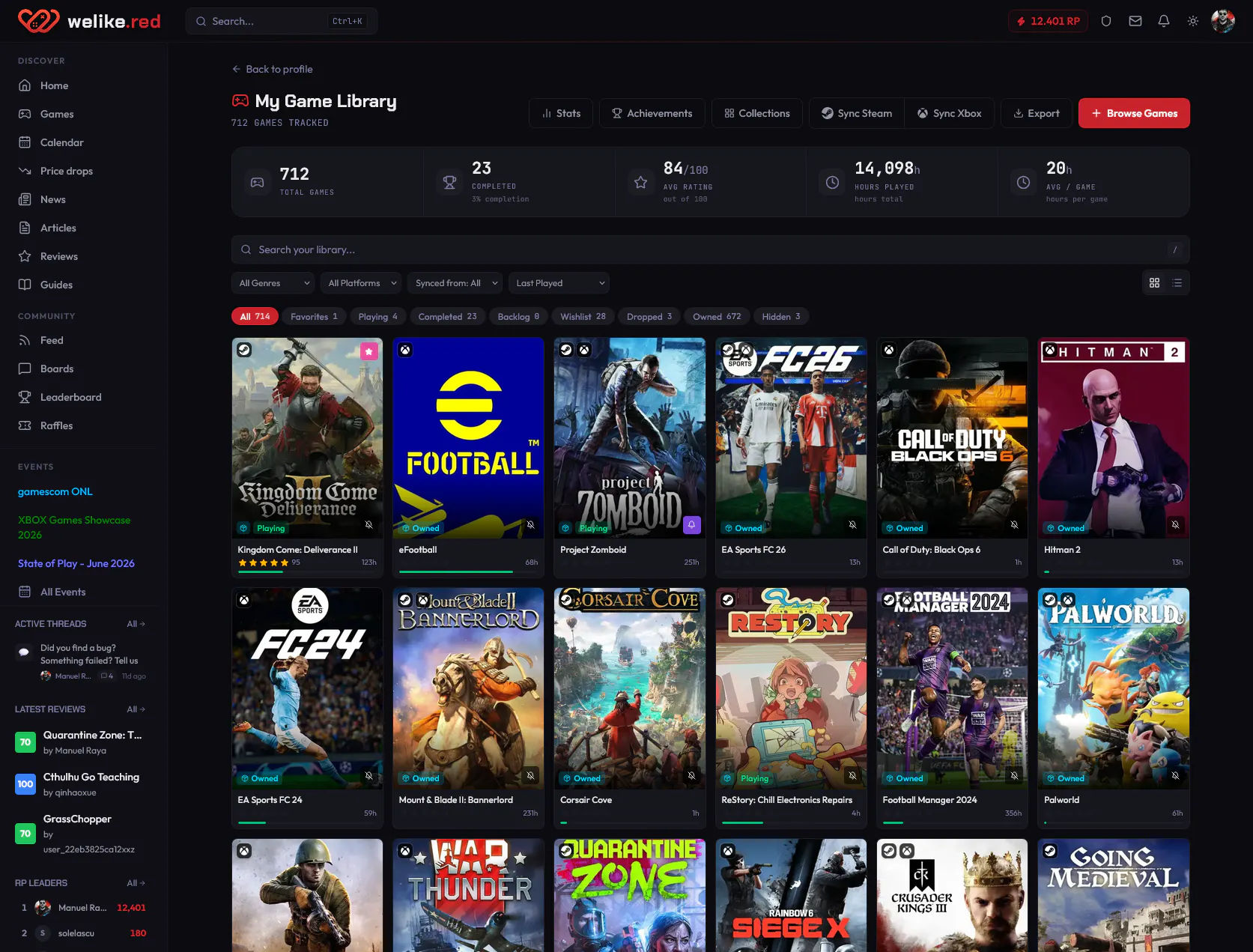Screen dimensions: 1253x952
Task: Expand Latest Reviews All arrow
Action: tap(136, 709)
